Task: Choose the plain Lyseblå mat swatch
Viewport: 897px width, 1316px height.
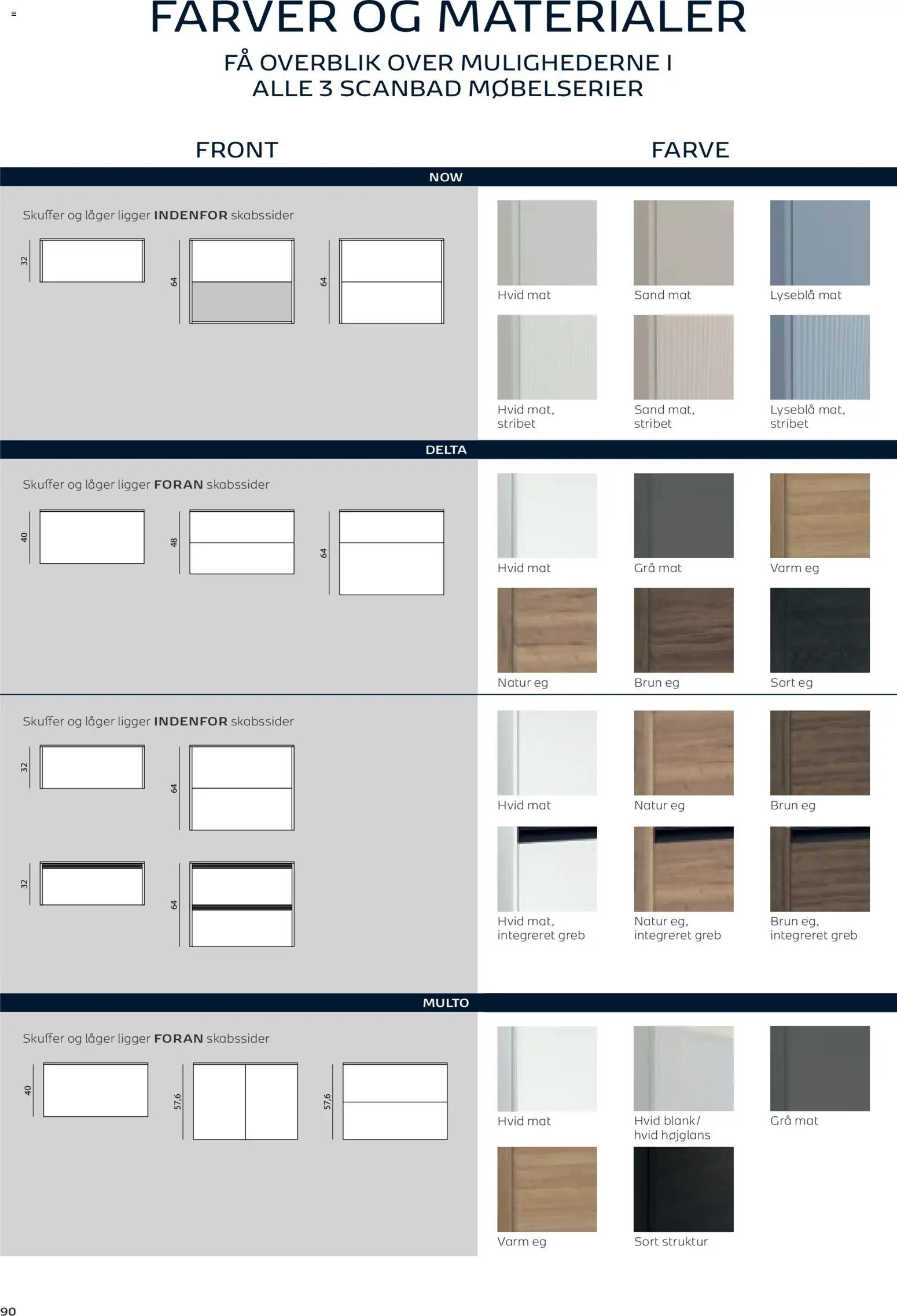Action: coord(819,243)
